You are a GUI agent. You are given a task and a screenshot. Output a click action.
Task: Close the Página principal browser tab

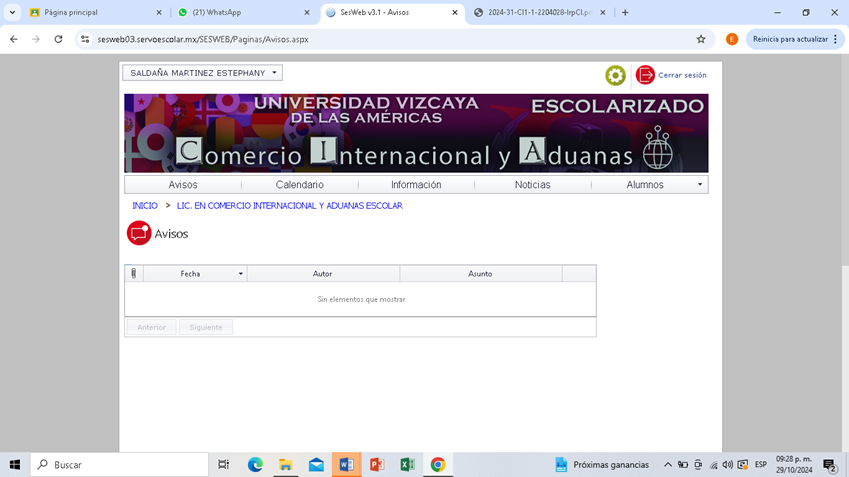(159, 12)
